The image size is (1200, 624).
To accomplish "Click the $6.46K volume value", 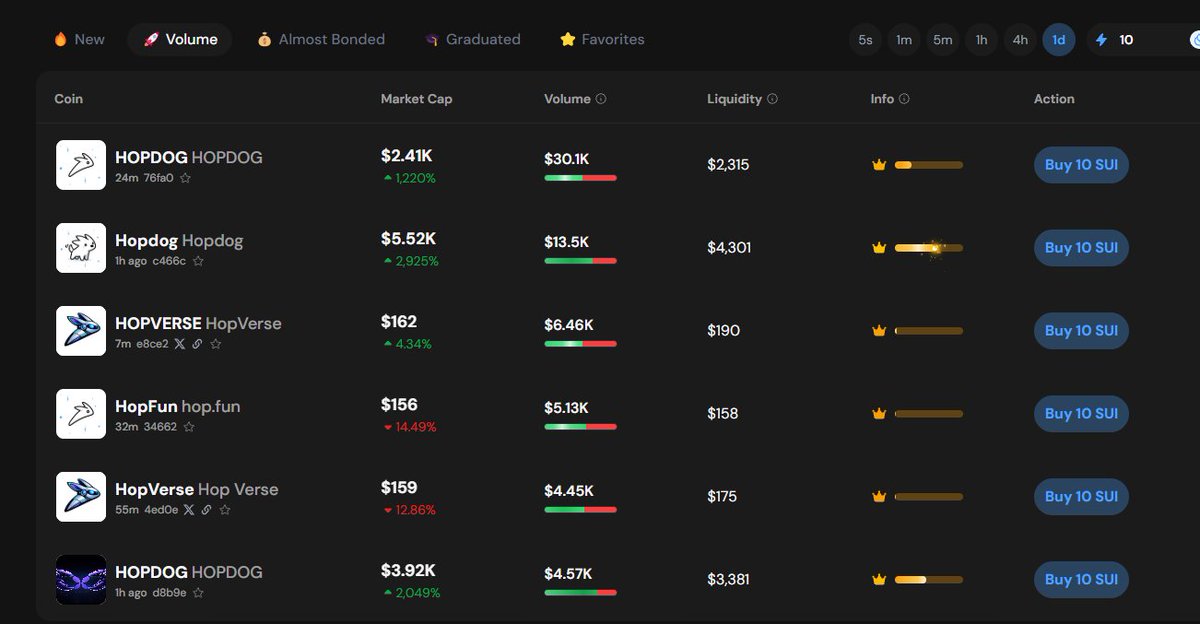I will (569, 325).
